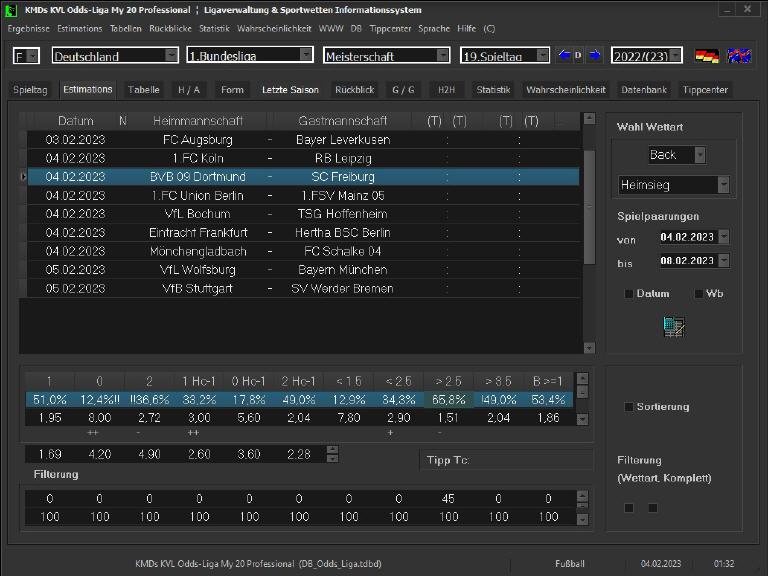Open the F sport type dropdown
This screenshot has width=768, height=576.
[x=33, y=56]
